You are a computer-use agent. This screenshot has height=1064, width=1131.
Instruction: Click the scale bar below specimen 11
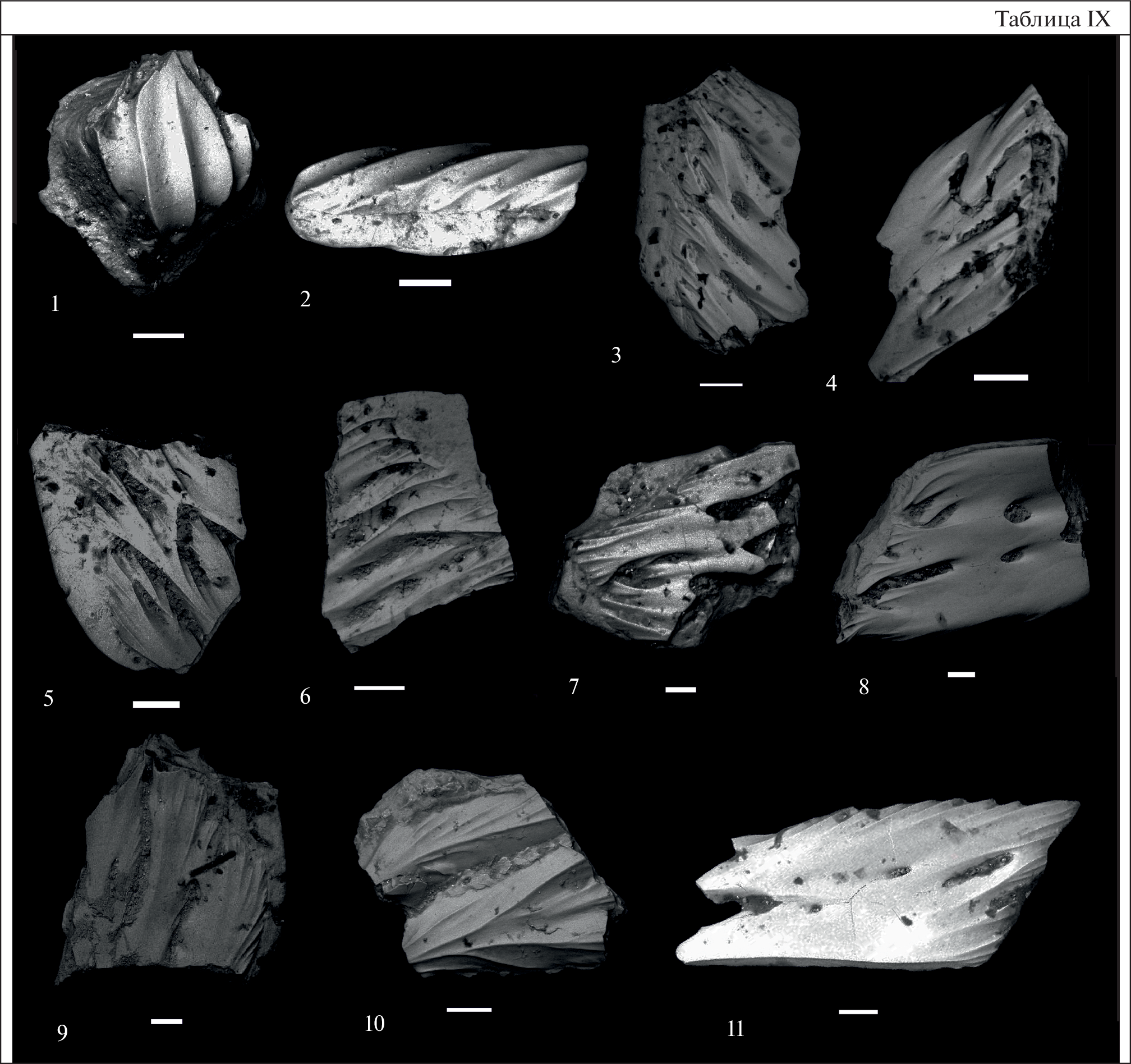(858, 1012)
